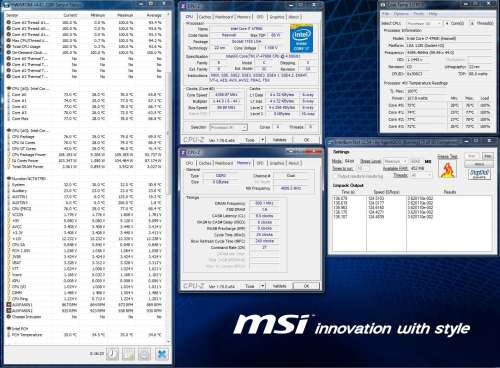Open the Select CPU dropdown in Core Temp
The height and width of the screenshot is (368, 500).
(x=424, y=24)
